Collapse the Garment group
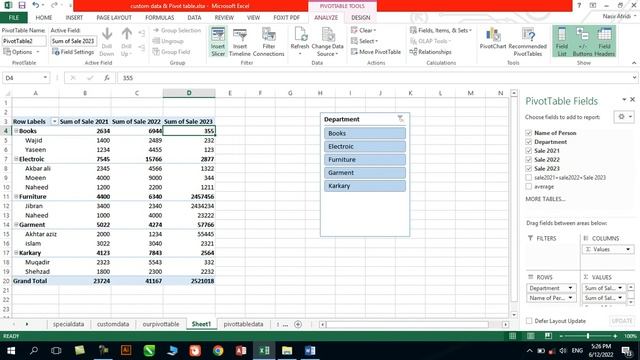 pos(16,225)
